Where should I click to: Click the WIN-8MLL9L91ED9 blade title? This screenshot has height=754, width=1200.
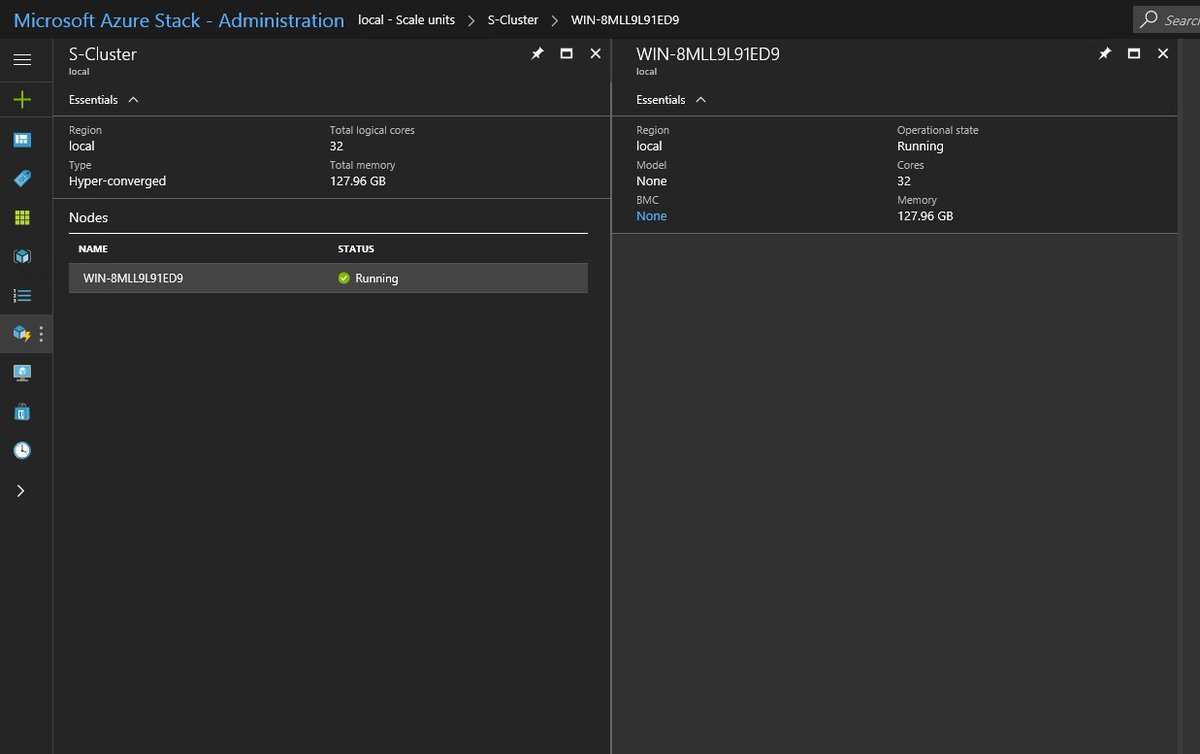pyautogui.click(x=707, y=54)
